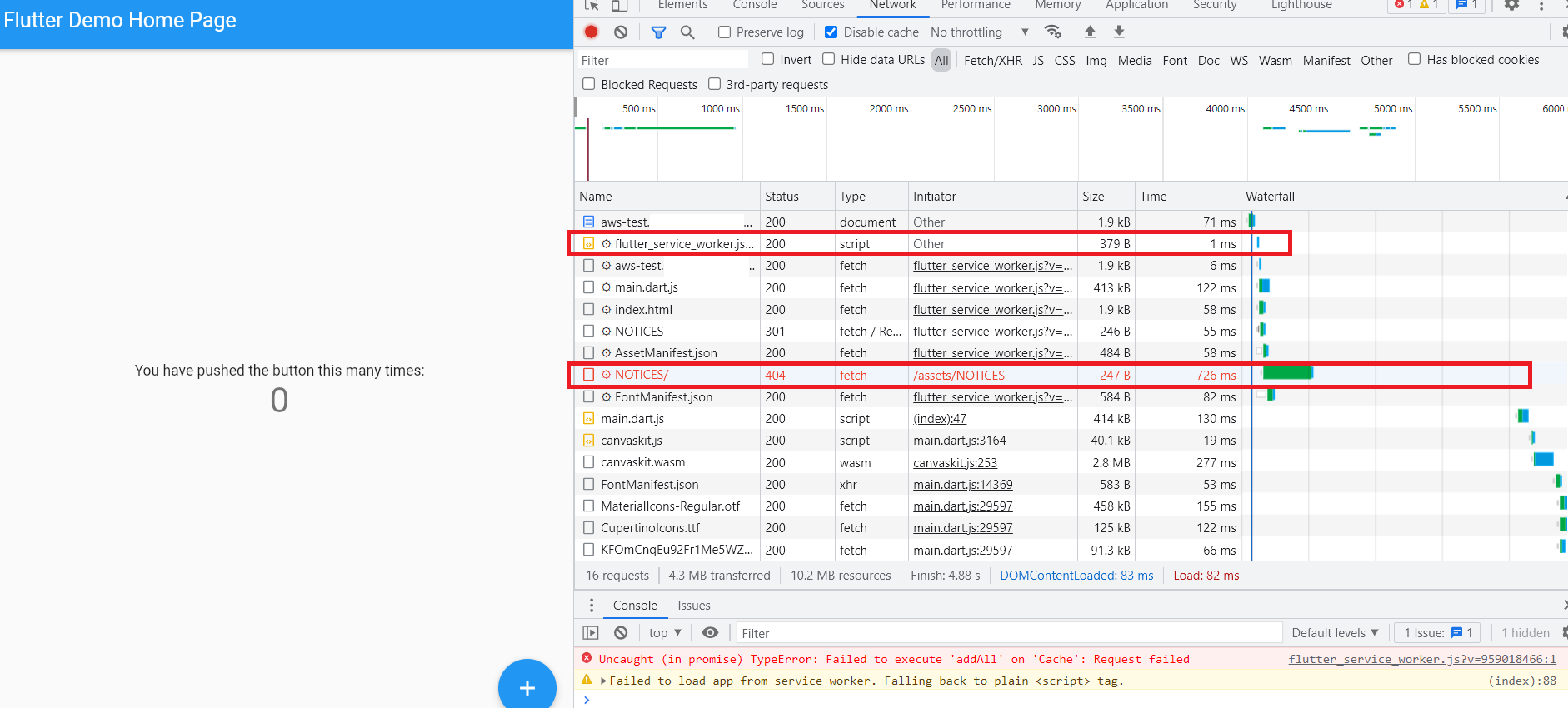Clear the console output
The height and width of the screenshot is (708, 1568).
(x=621, y=633)
